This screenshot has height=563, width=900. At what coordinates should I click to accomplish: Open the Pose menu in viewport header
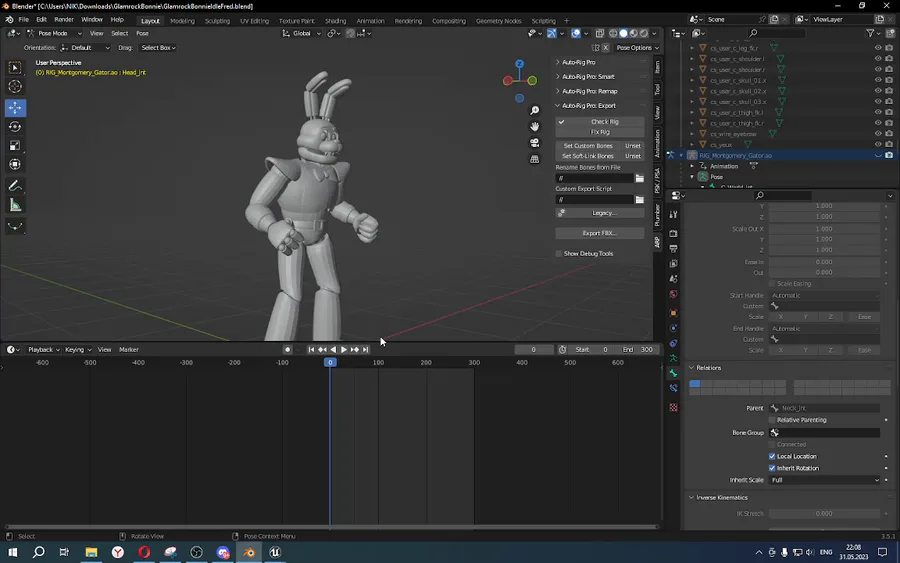(x=142, y=33)
